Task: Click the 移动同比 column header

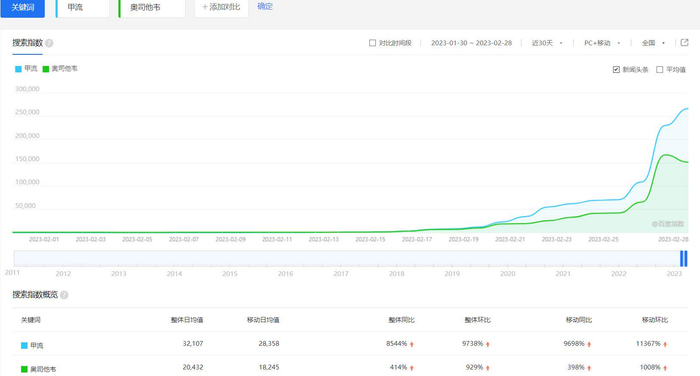Action: click(579, 320)
